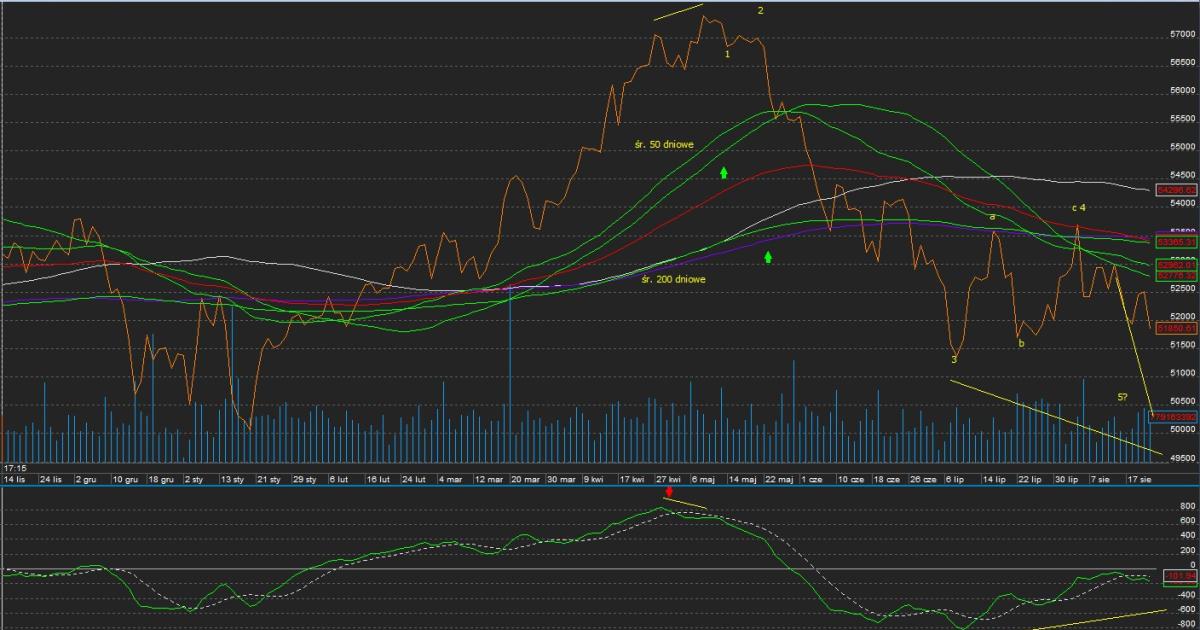Click the 800 level on the oscillator axis
1200x630 pixels.
click(1187, 507)
